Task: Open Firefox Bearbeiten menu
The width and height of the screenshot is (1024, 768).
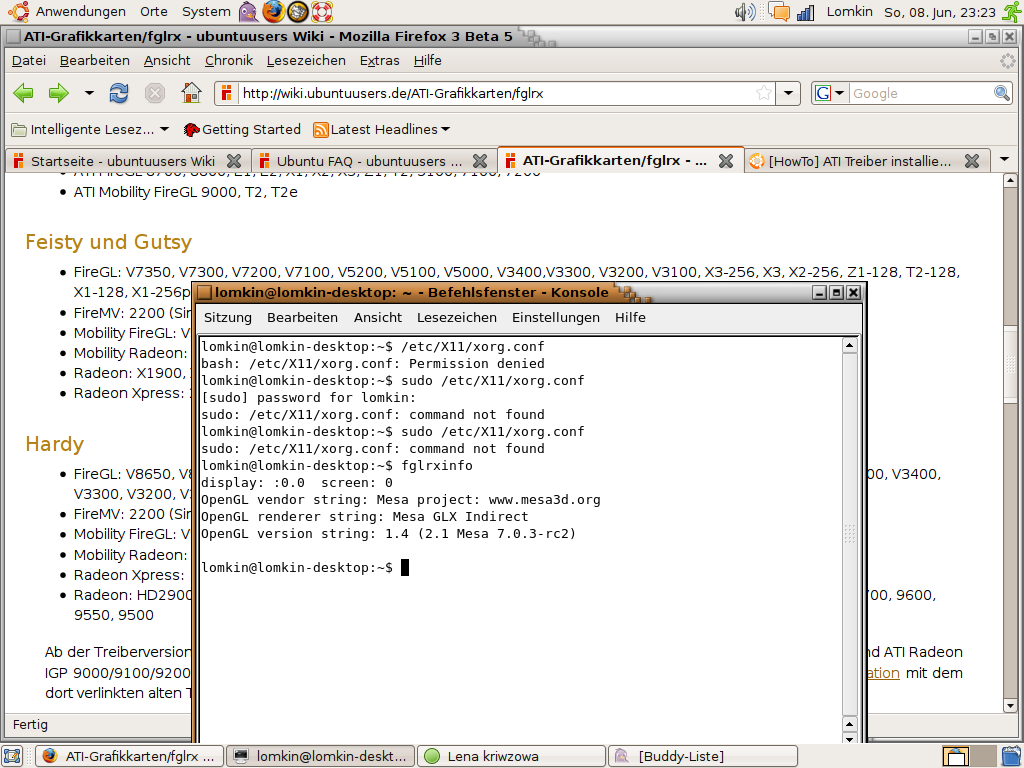Action: [x=95, y=61]
